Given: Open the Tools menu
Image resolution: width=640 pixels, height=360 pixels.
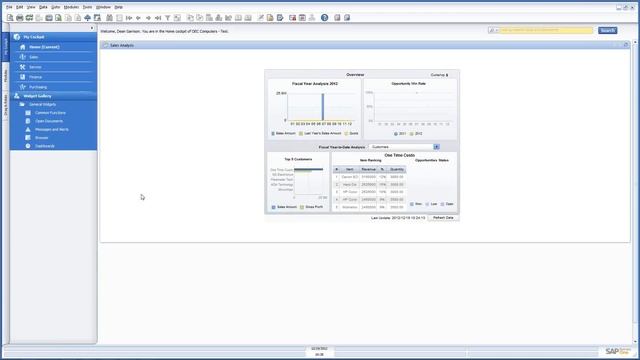Looking at the screenshot, I should pos(87,7).
